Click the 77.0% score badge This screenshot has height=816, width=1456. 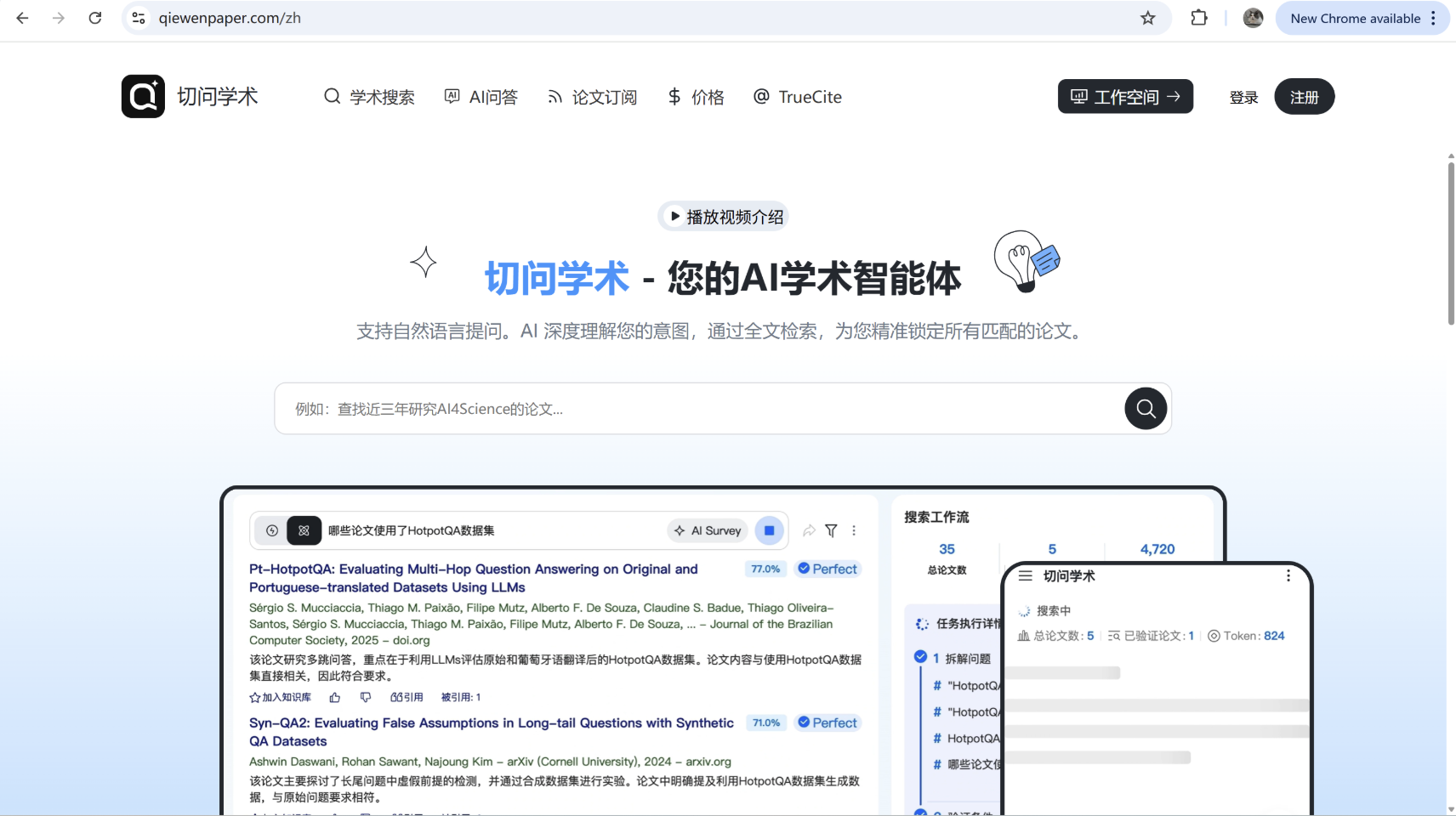(x=765, y=569)
